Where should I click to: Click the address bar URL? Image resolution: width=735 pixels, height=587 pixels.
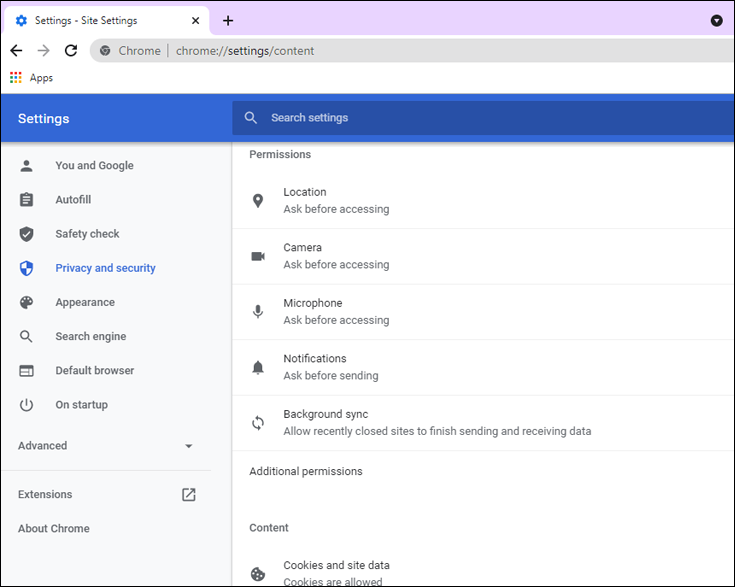245,51
